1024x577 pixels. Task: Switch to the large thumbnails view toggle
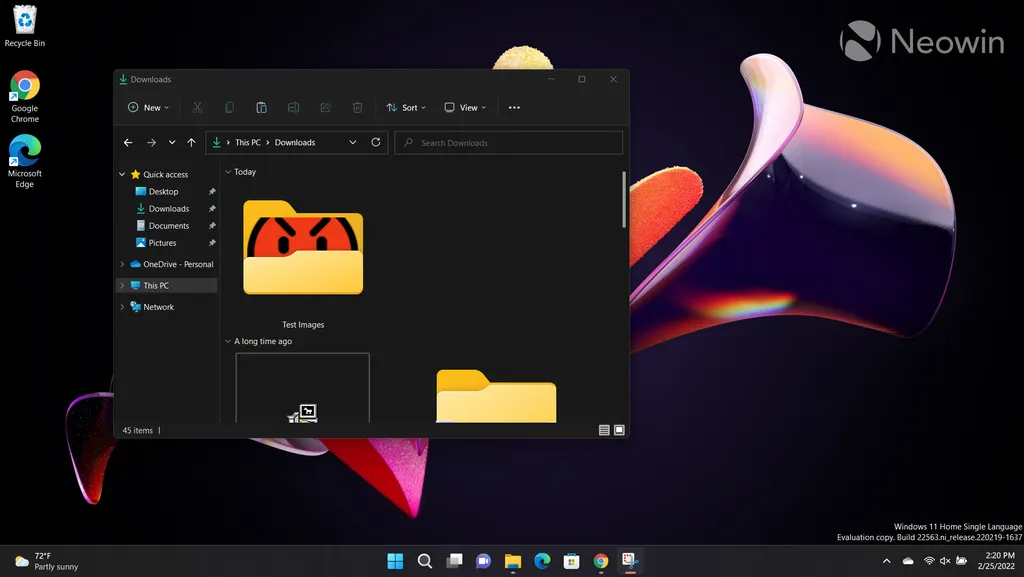(x=619, y=430)
